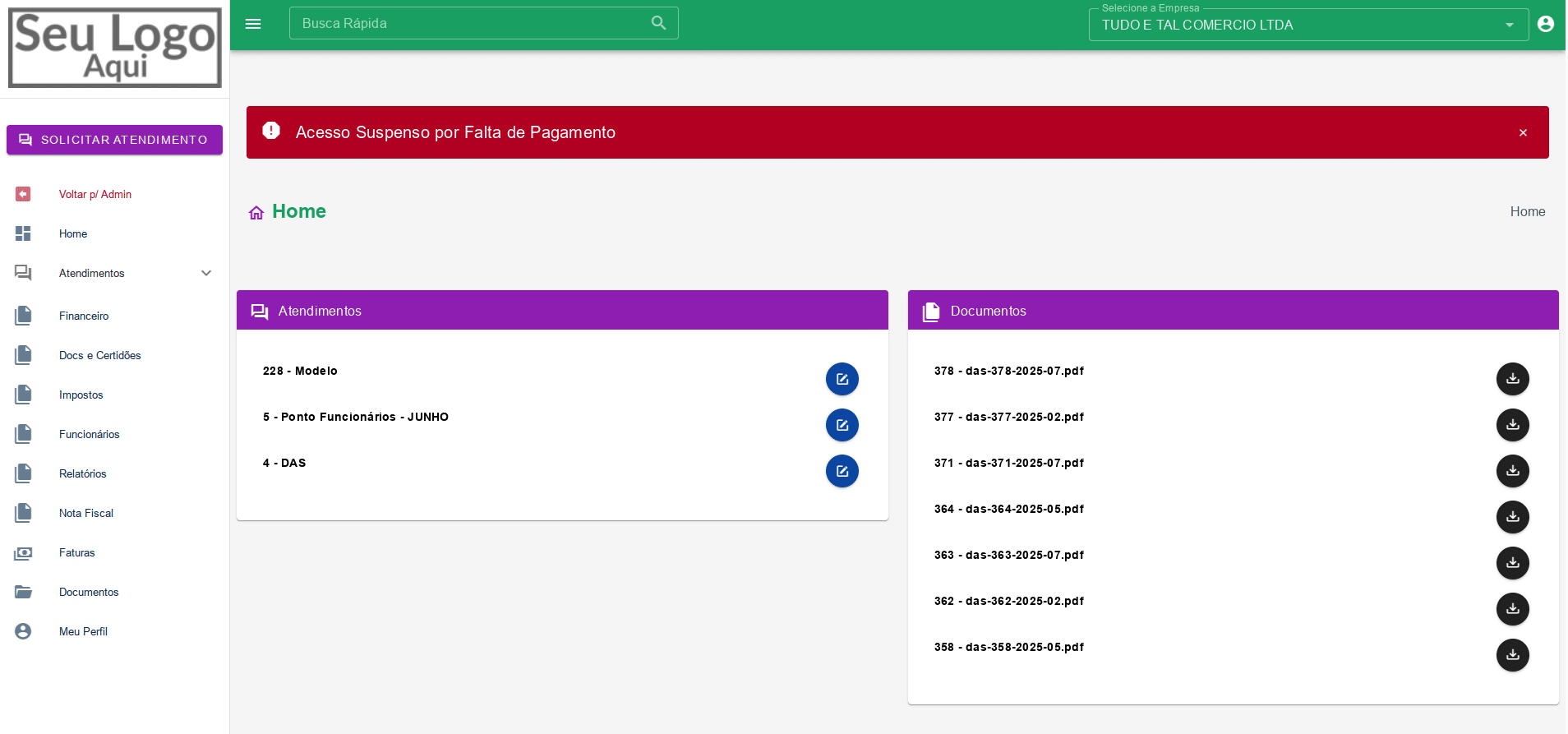
Task: Toggle the hamburger menu icon
Action: click(253, 24)
